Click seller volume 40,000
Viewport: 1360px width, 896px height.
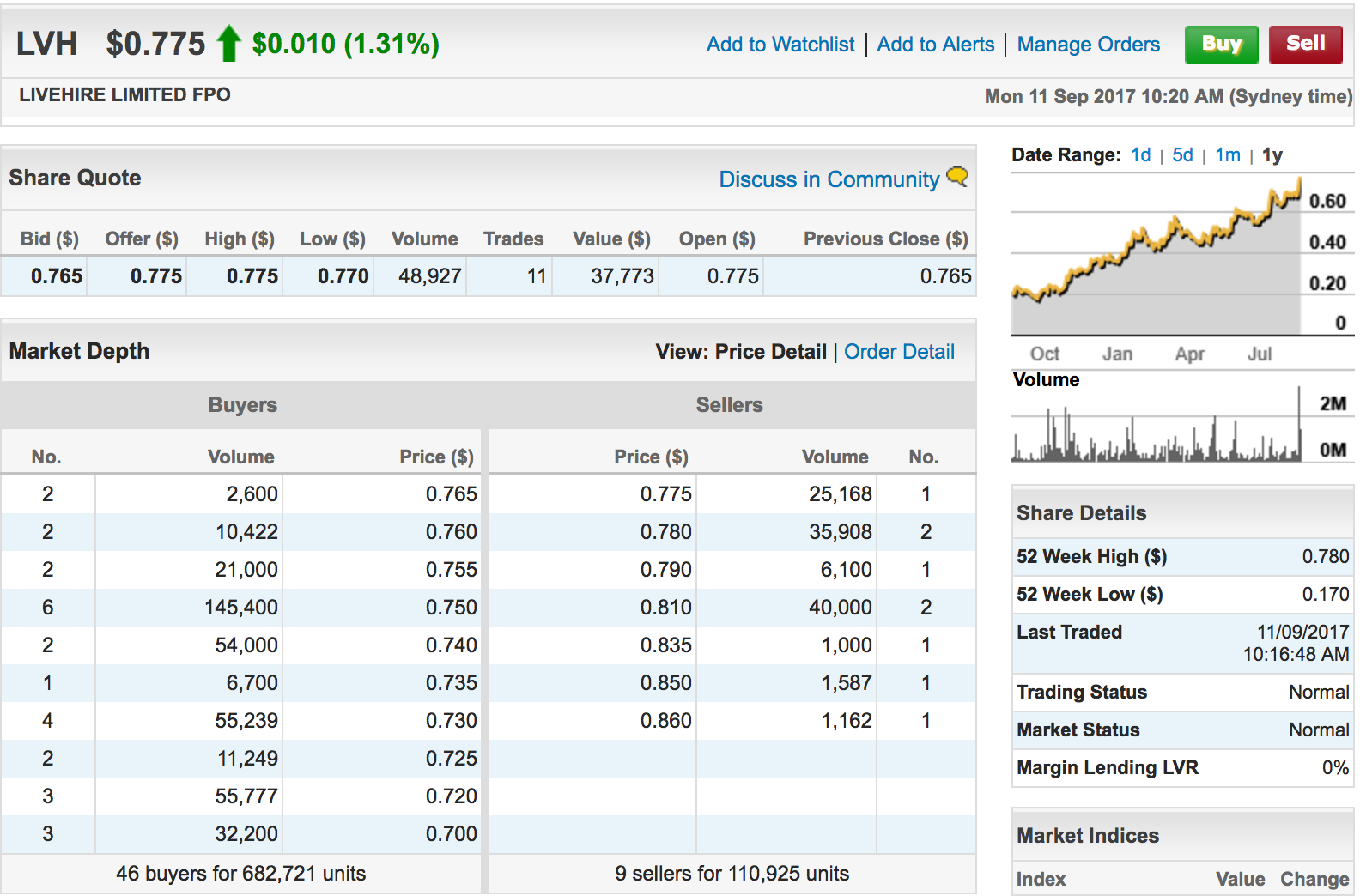click(840, 608)
